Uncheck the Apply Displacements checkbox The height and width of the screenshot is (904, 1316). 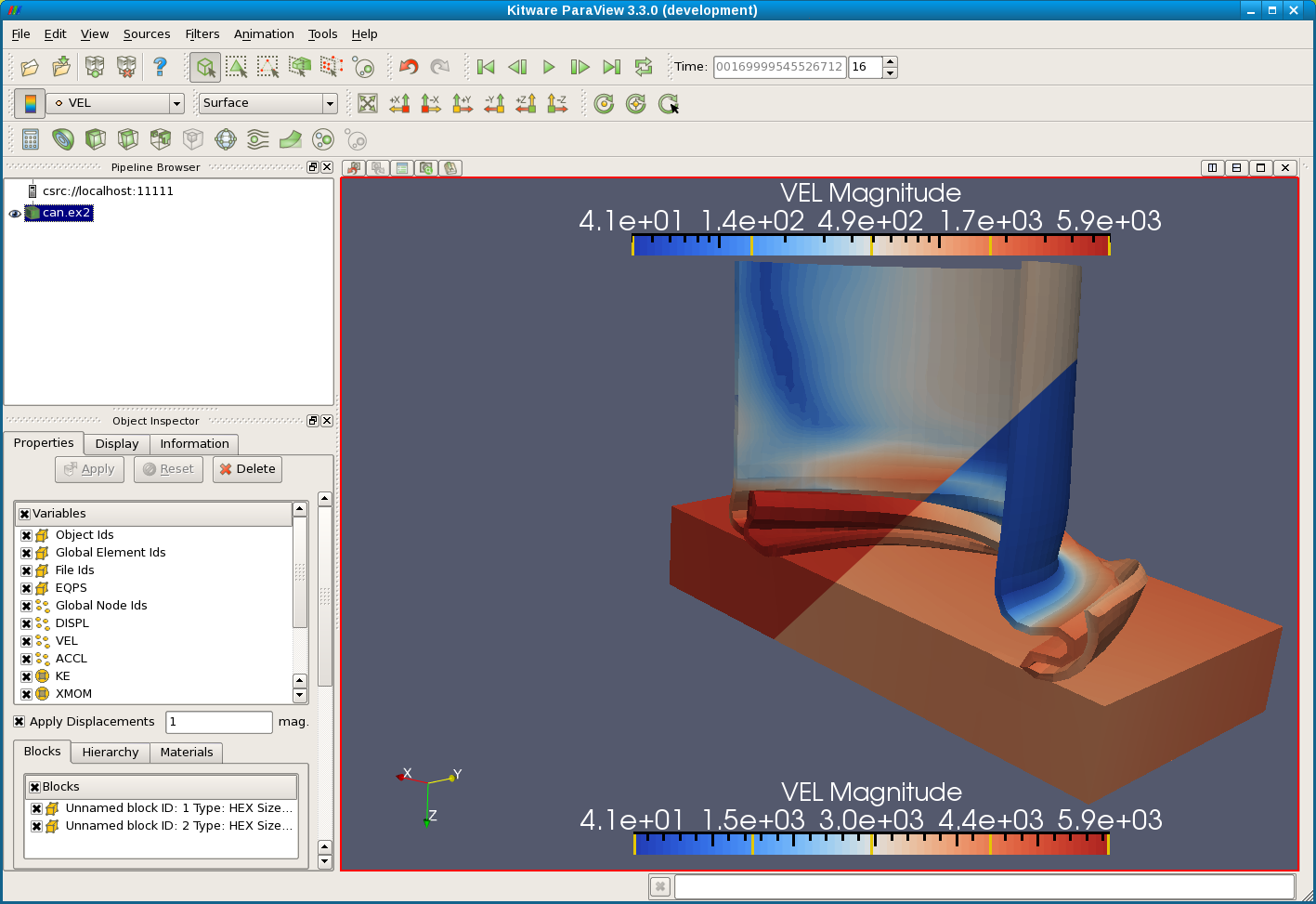(20, 722)
